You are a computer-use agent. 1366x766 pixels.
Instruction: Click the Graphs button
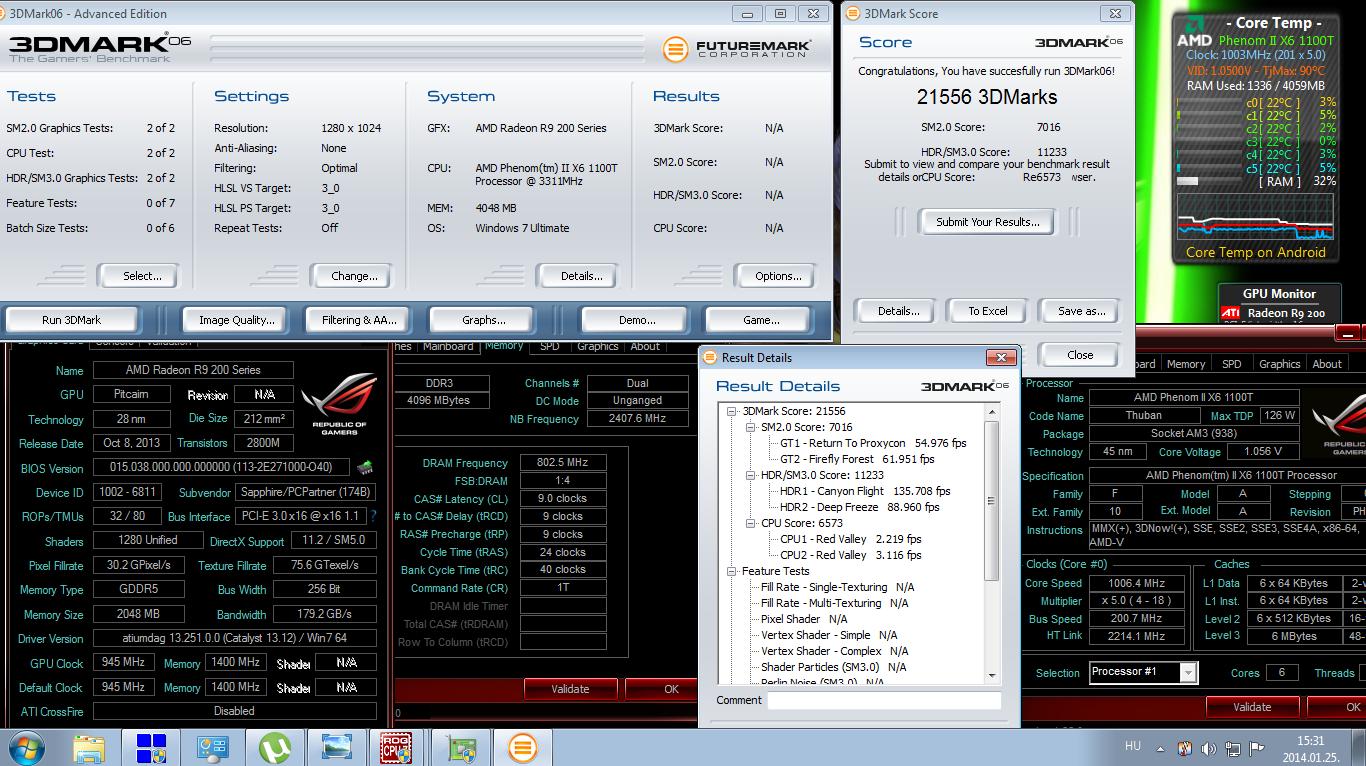483,320
